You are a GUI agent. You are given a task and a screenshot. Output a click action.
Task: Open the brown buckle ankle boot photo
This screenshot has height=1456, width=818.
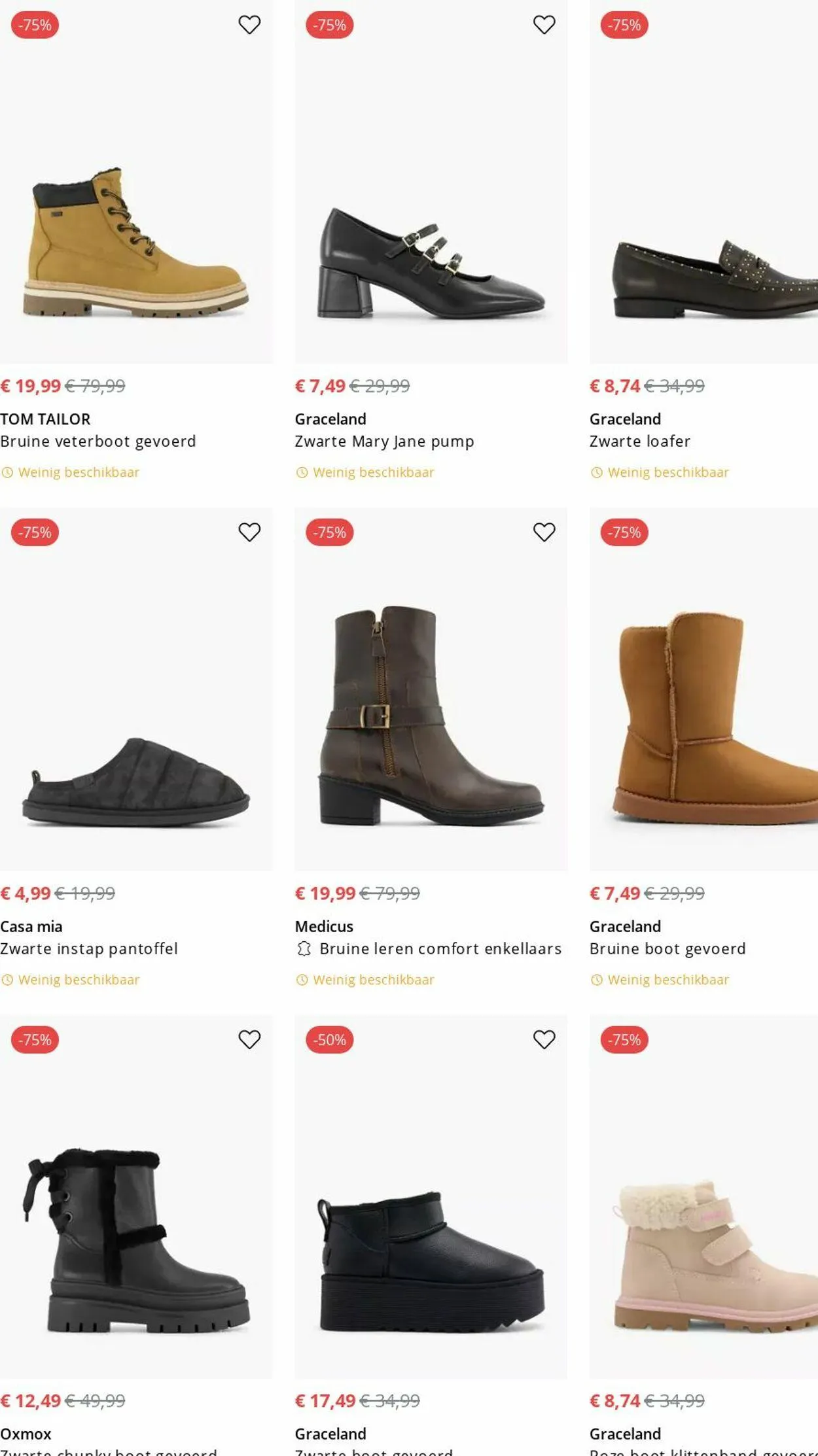click(431, 716)
